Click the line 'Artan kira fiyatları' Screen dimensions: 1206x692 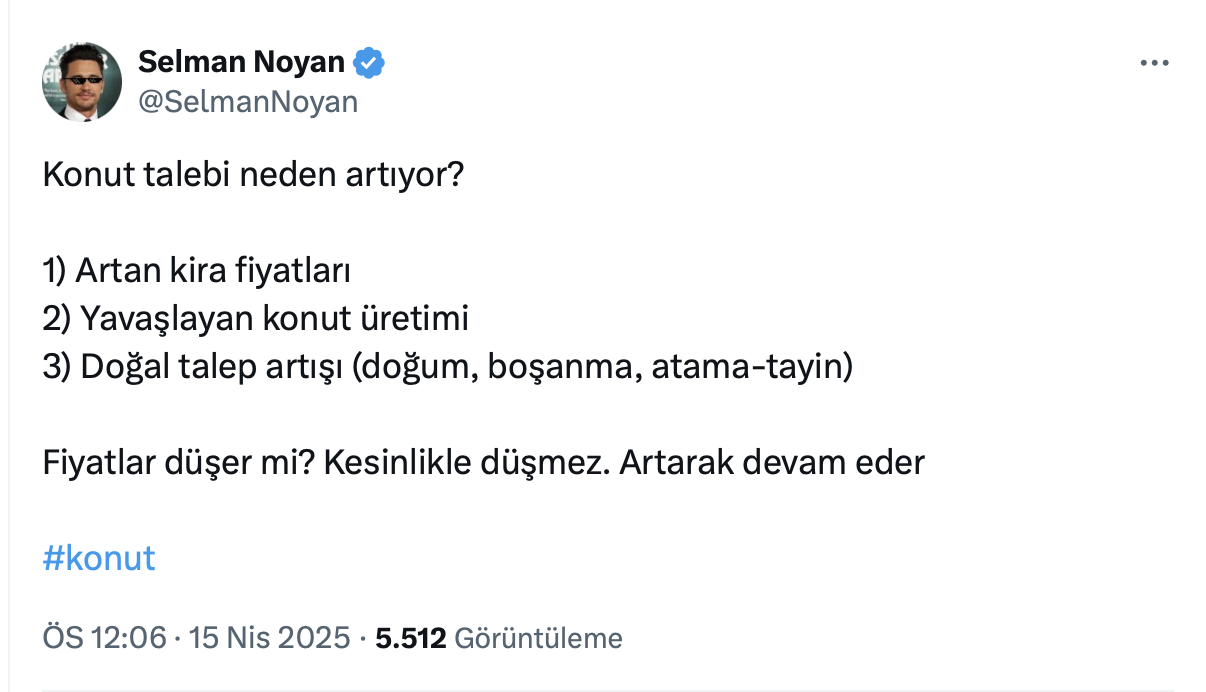coord(216,271)
